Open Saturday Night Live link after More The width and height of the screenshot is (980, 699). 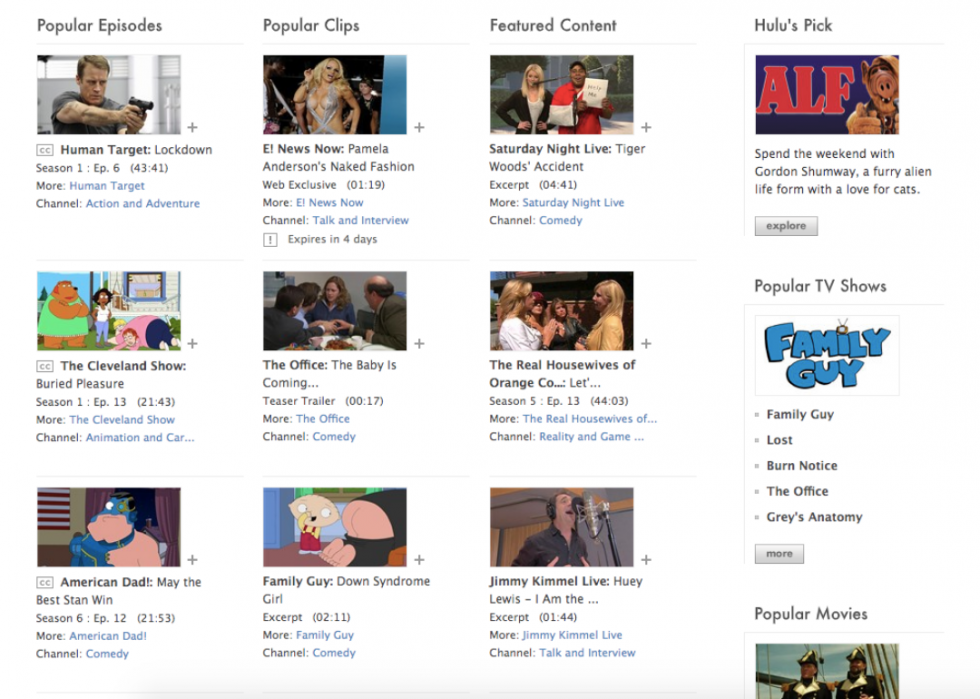point(573,203)
